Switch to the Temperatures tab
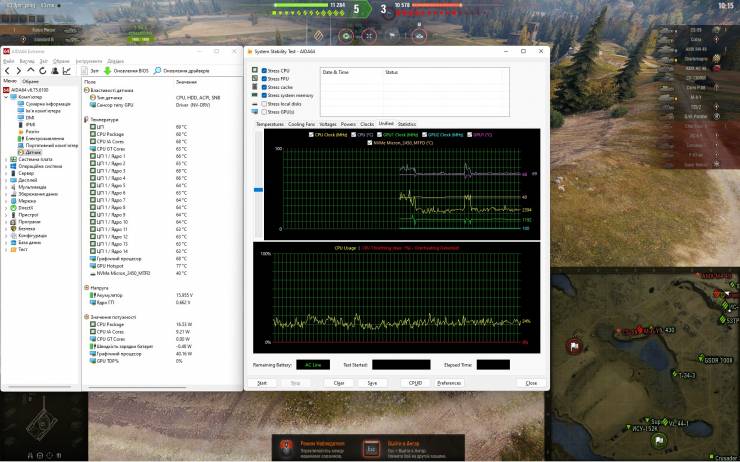Image resolution: width=740 pixels, height=462 pixels. pyautogui.click(x=269, y=124)
